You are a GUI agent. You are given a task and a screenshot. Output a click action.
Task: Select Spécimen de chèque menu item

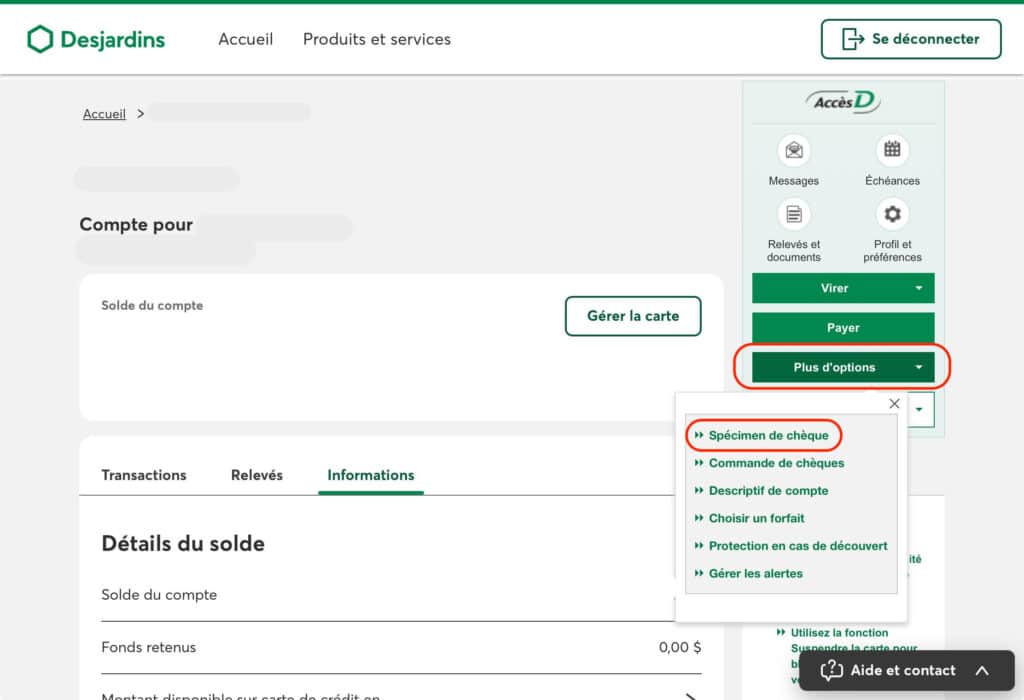tap(768, 436)
